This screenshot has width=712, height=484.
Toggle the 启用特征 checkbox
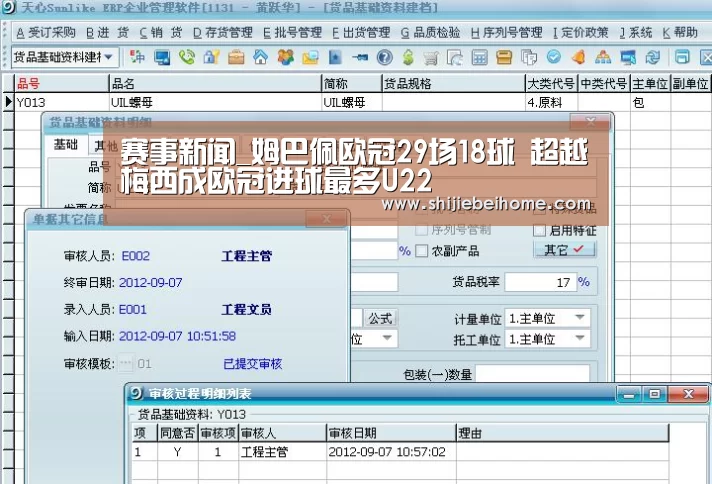539,230
